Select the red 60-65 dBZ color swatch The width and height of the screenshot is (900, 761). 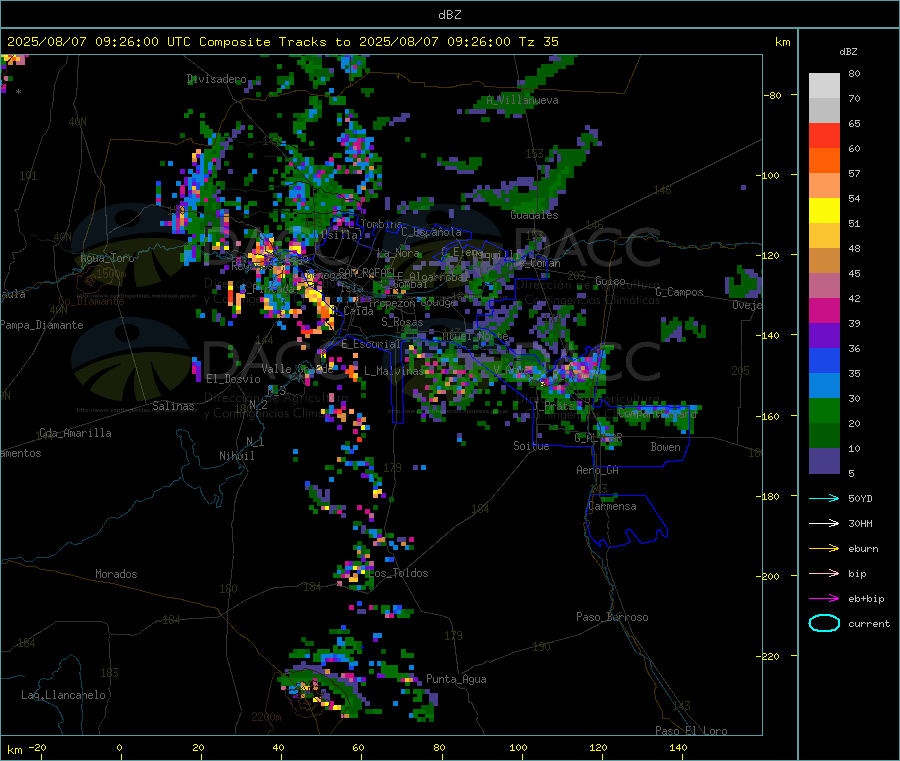824,135
